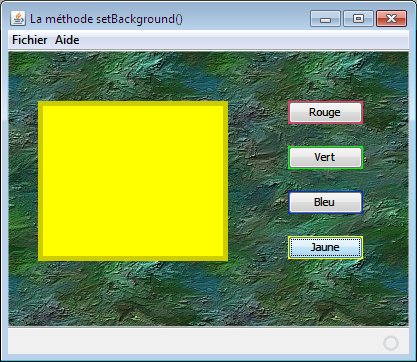This screenshot has width=417, height=362.
Task: Click the empty gray status bar
Action: [x=193, y=341]
